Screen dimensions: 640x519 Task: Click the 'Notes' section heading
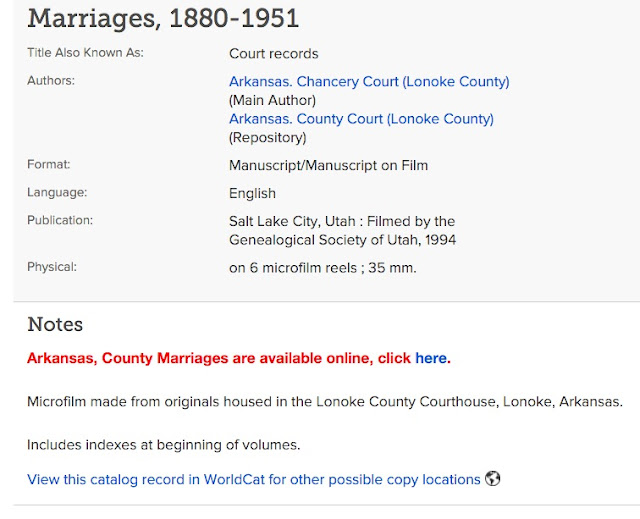click(x=55, y=324)
